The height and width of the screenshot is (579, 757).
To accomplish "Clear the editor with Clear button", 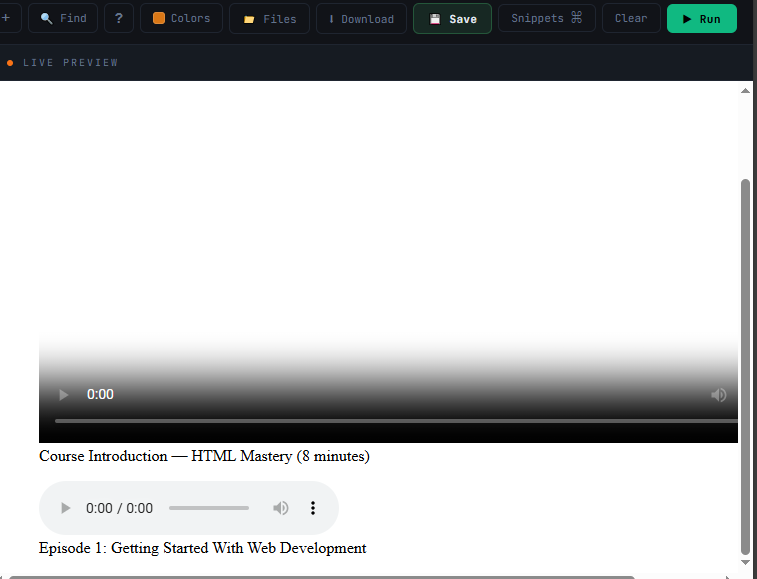I will tap(631, 18).
